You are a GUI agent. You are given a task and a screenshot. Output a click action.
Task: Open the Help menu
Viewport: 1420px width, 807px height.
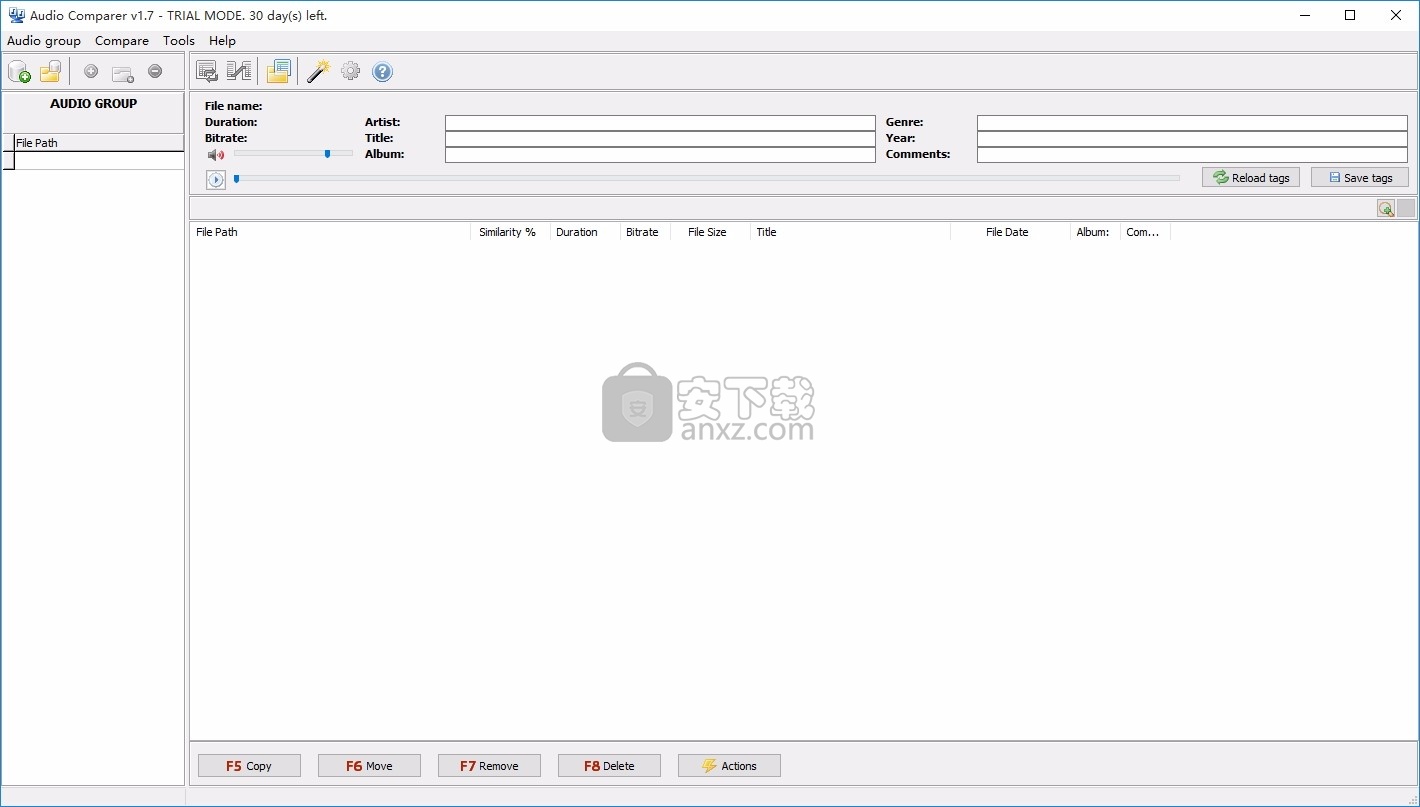[222, 41]
